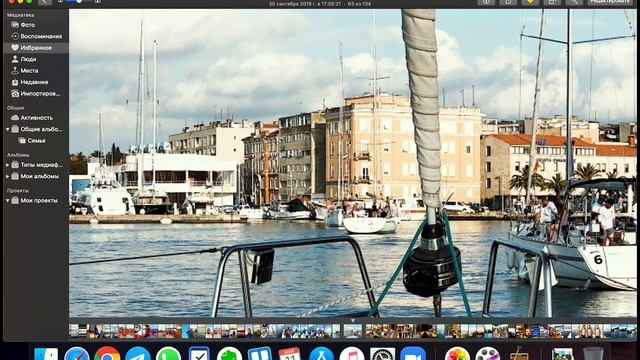Select the Мои альбомы folder
This screenshot has height=360, width=640.
tap(36, 176)
